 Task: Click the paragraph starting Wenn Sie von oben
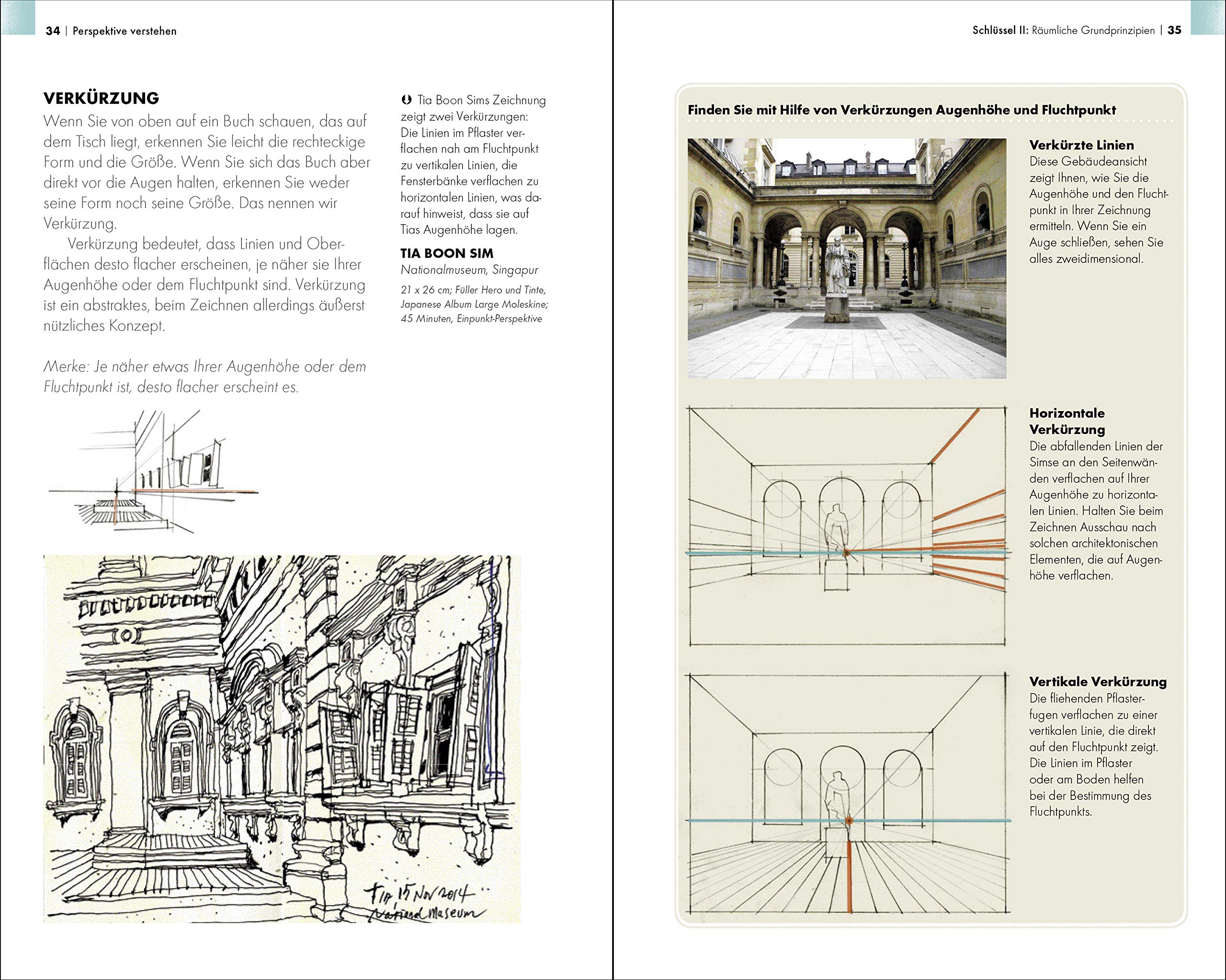click(207, 172)
